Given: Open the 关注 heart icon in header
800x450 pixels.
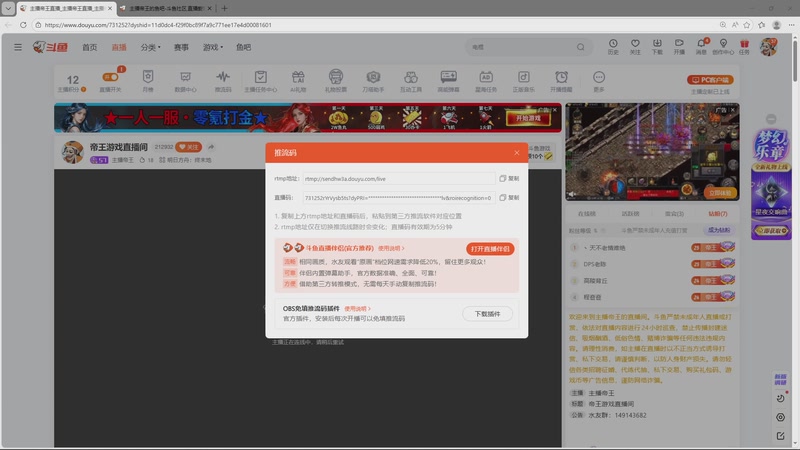Looking at the screenshot, I should click(x=635, y=46).
